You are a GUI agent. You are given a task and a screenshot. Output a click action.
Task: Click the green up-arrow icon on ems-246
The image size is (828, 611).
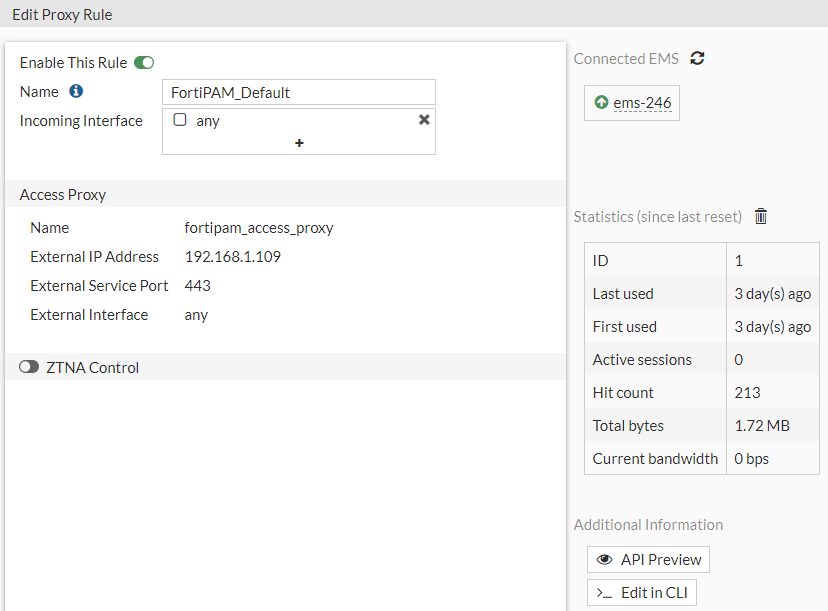(x=601, y=102)
